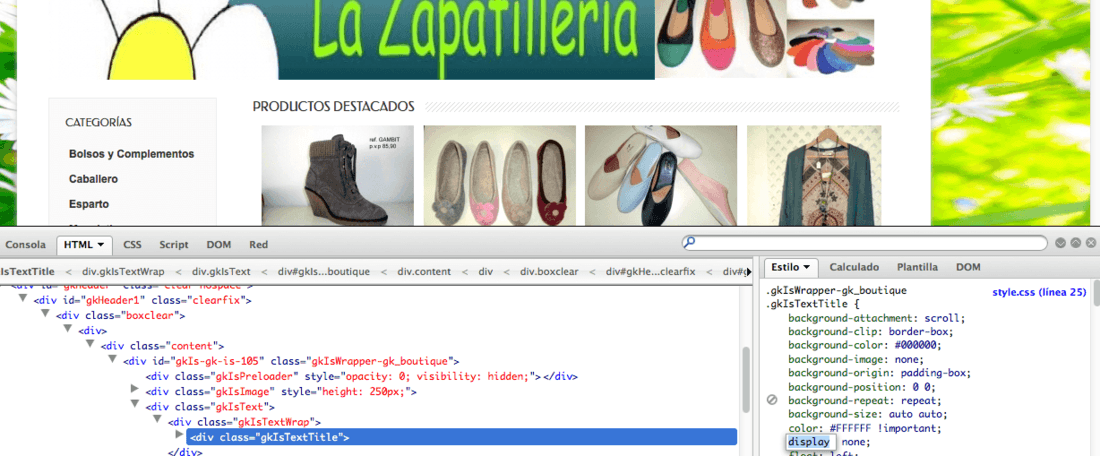Open the Caballero category link
This screenshot has width=1100, height=456.
coord(93,179)
